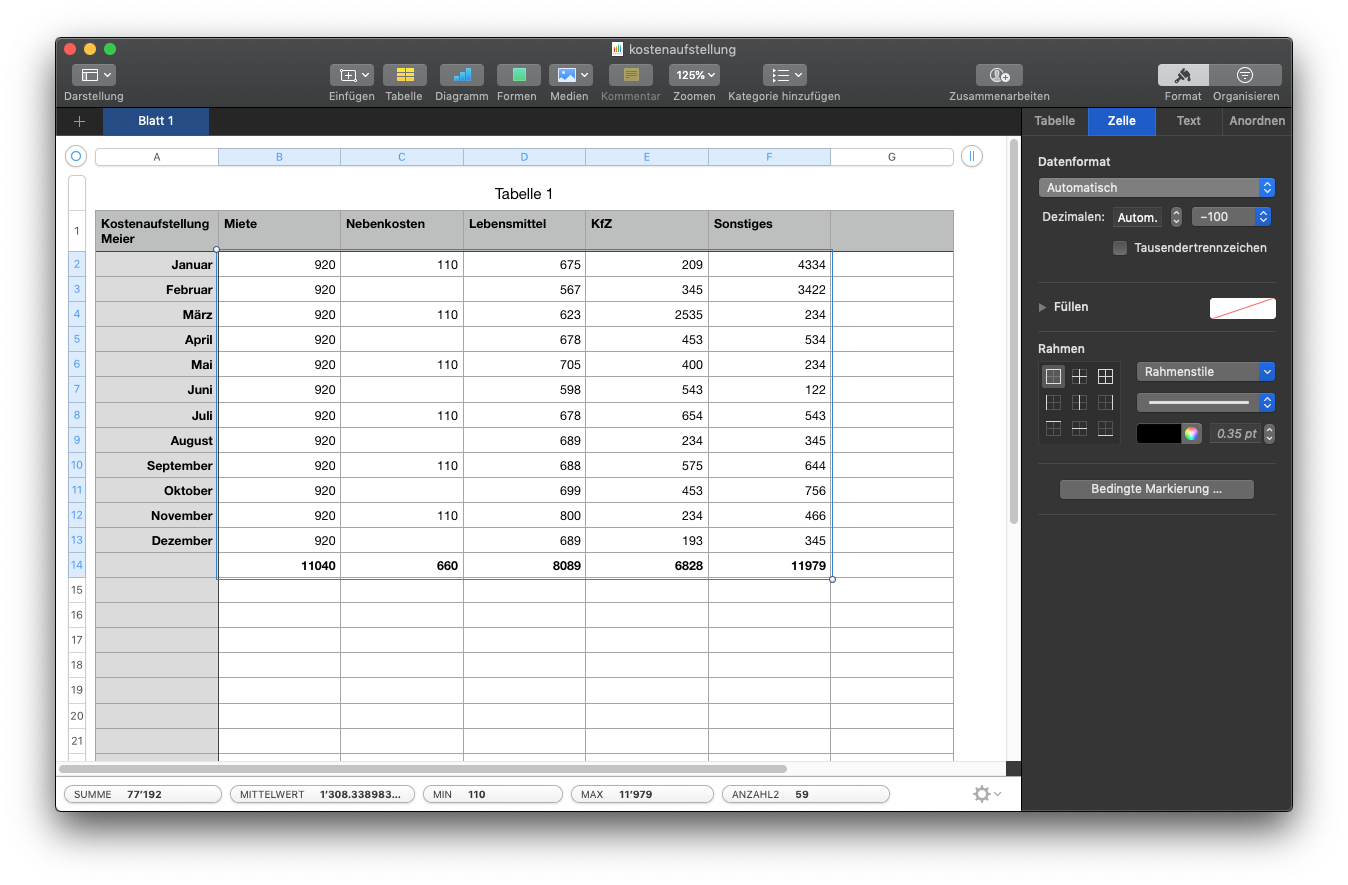1348x885 pixels.
Task: Select the whole table via the corner circle handle
Action: tap(76, 156)
